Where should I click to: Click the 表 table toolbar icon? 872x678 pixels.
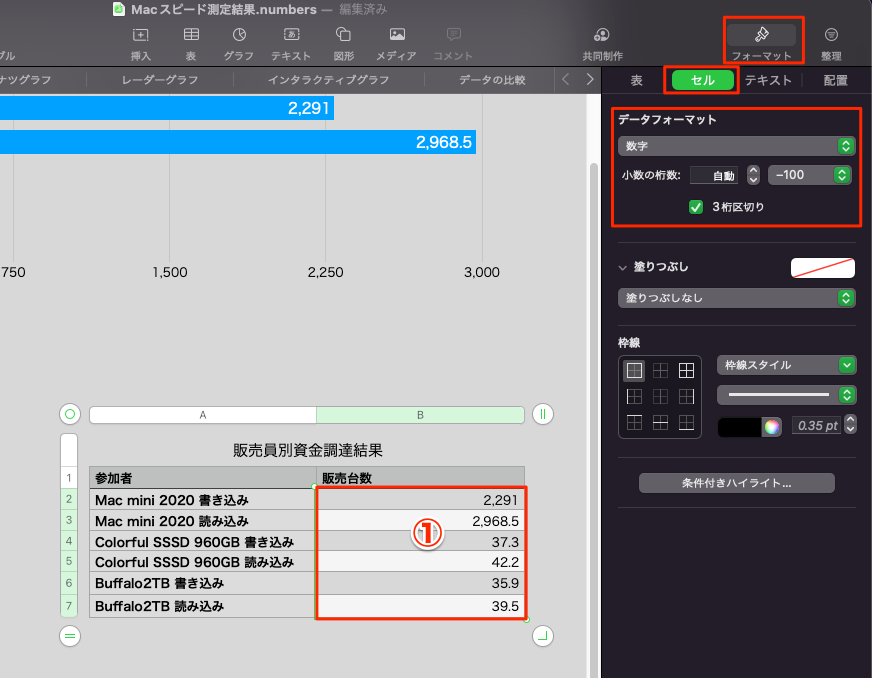[191, 35]
